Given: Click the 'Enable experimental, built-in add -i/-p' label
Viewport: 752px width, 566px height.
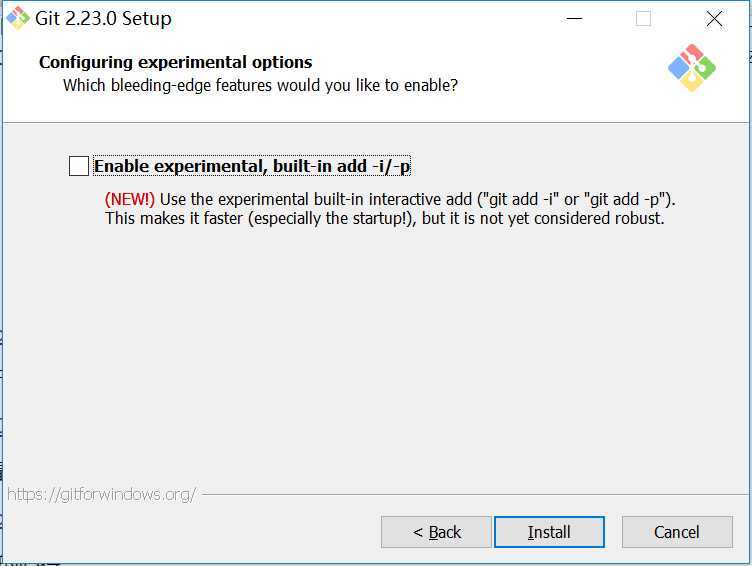Looking at the screenshot, I should 252,166.
